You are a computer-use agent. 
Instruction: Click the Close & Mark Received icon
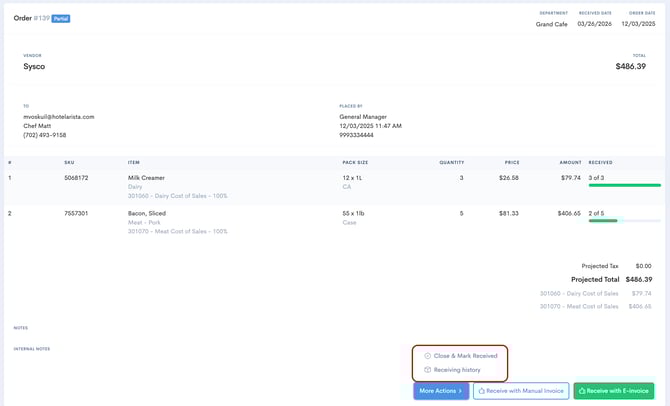point(428,356)
